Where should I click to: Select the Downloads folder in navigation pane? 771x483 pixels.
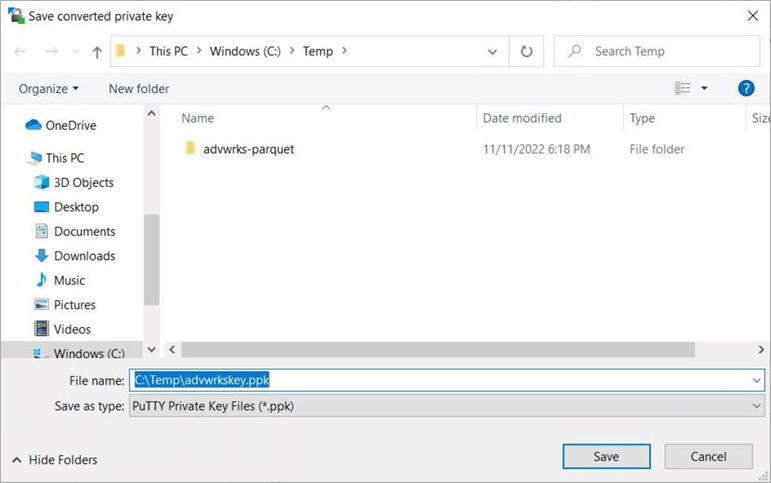tap(84, 256)
